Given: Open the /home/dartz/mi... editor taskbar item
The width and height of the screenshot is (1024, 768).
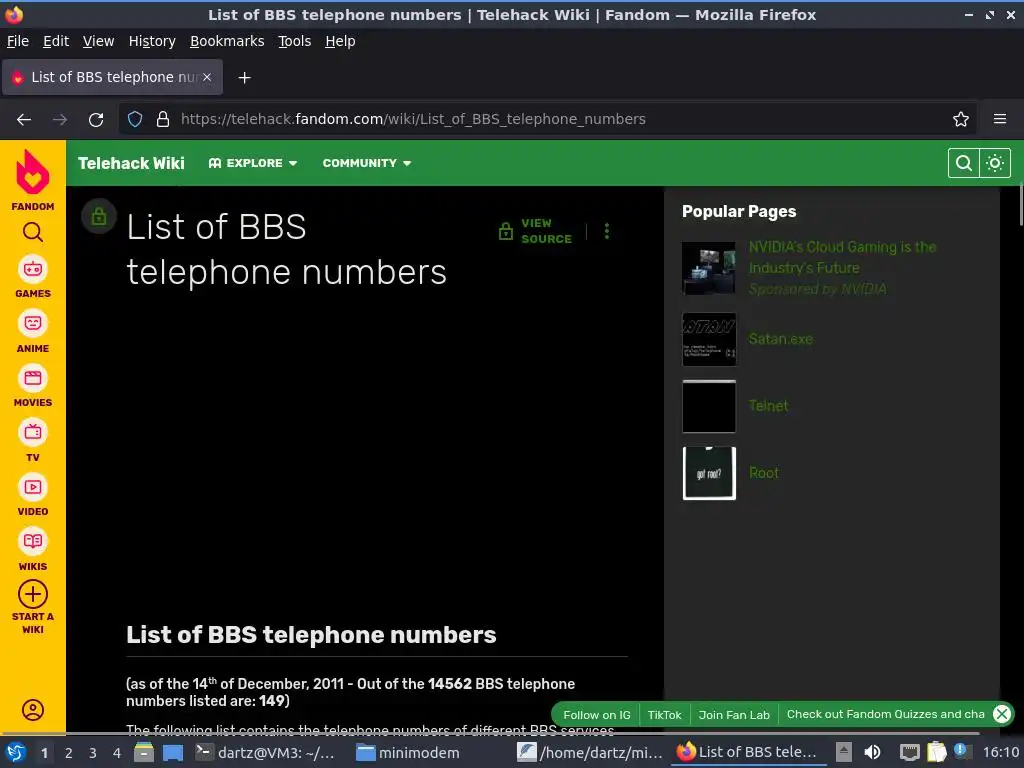Looking at the screenshot, I should point(590,753).
